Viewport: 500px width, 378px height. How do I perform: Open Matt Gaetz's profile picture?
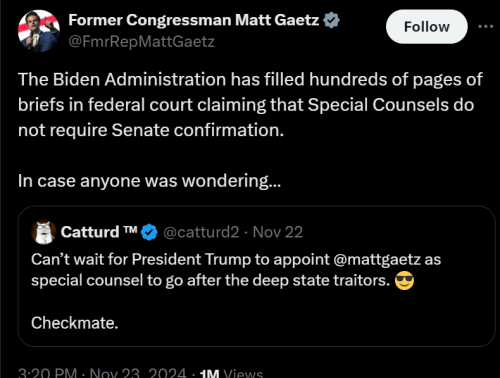[39, 31]
